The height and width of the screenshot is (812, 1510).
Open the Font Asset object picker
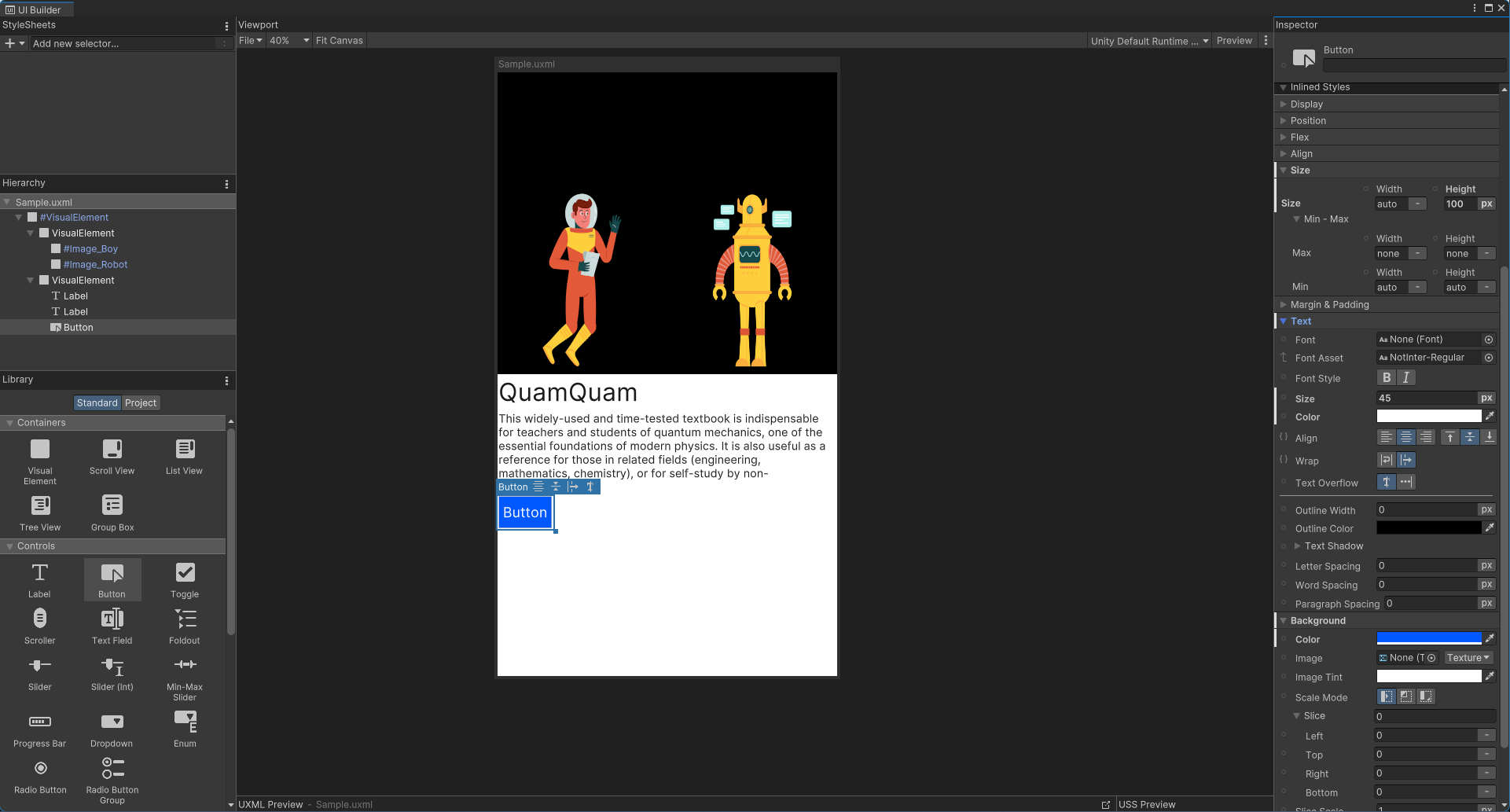coord(1489,358)
